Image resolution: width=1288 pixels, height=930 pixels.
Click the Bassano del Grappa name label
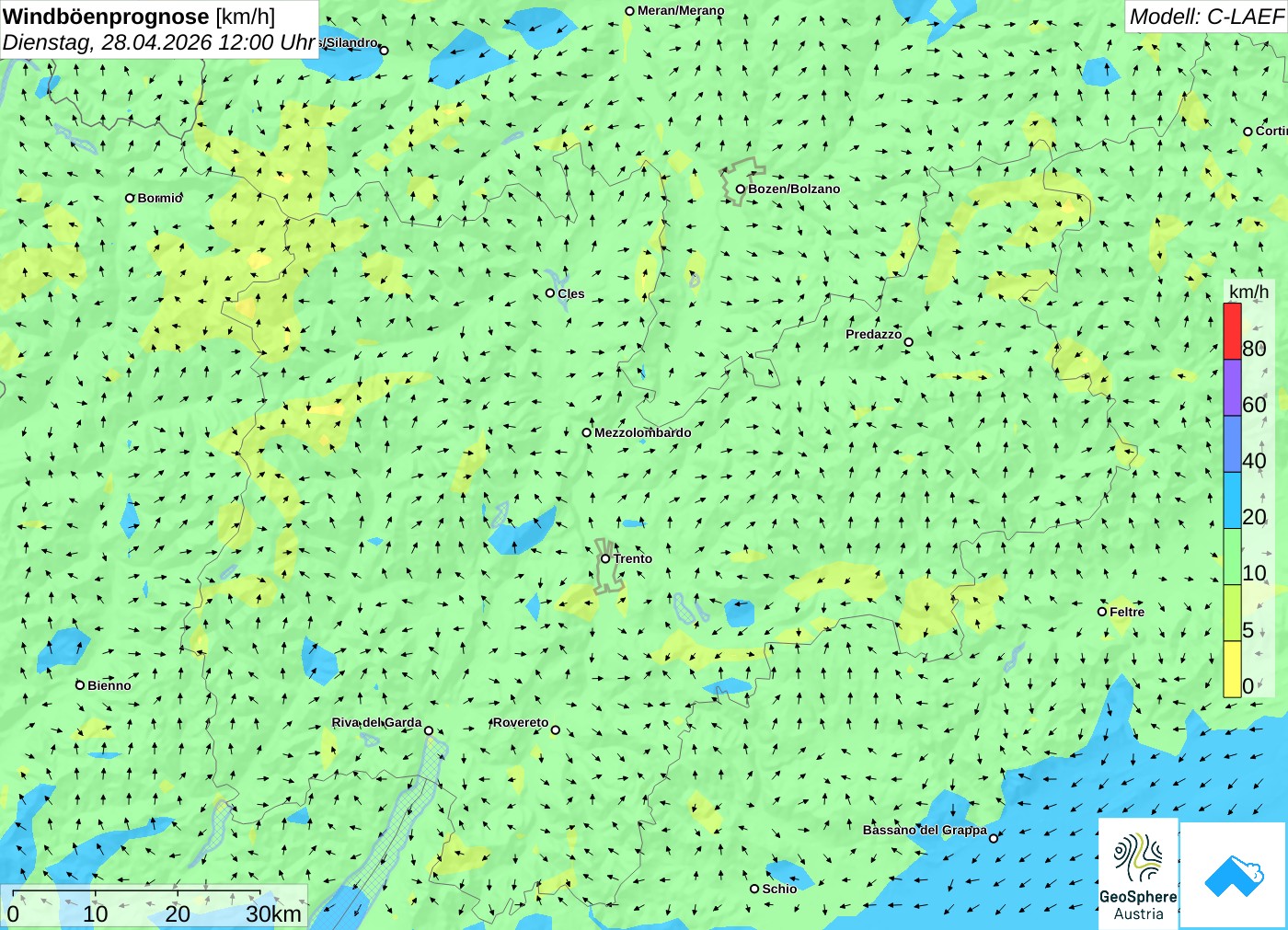(925, 830)
